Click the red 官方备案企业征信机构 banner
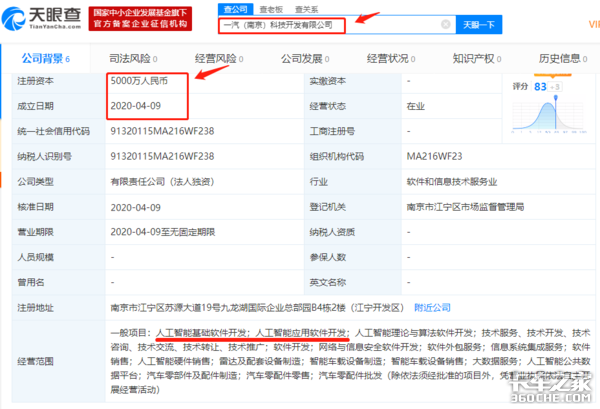 [x=140, y=18]
